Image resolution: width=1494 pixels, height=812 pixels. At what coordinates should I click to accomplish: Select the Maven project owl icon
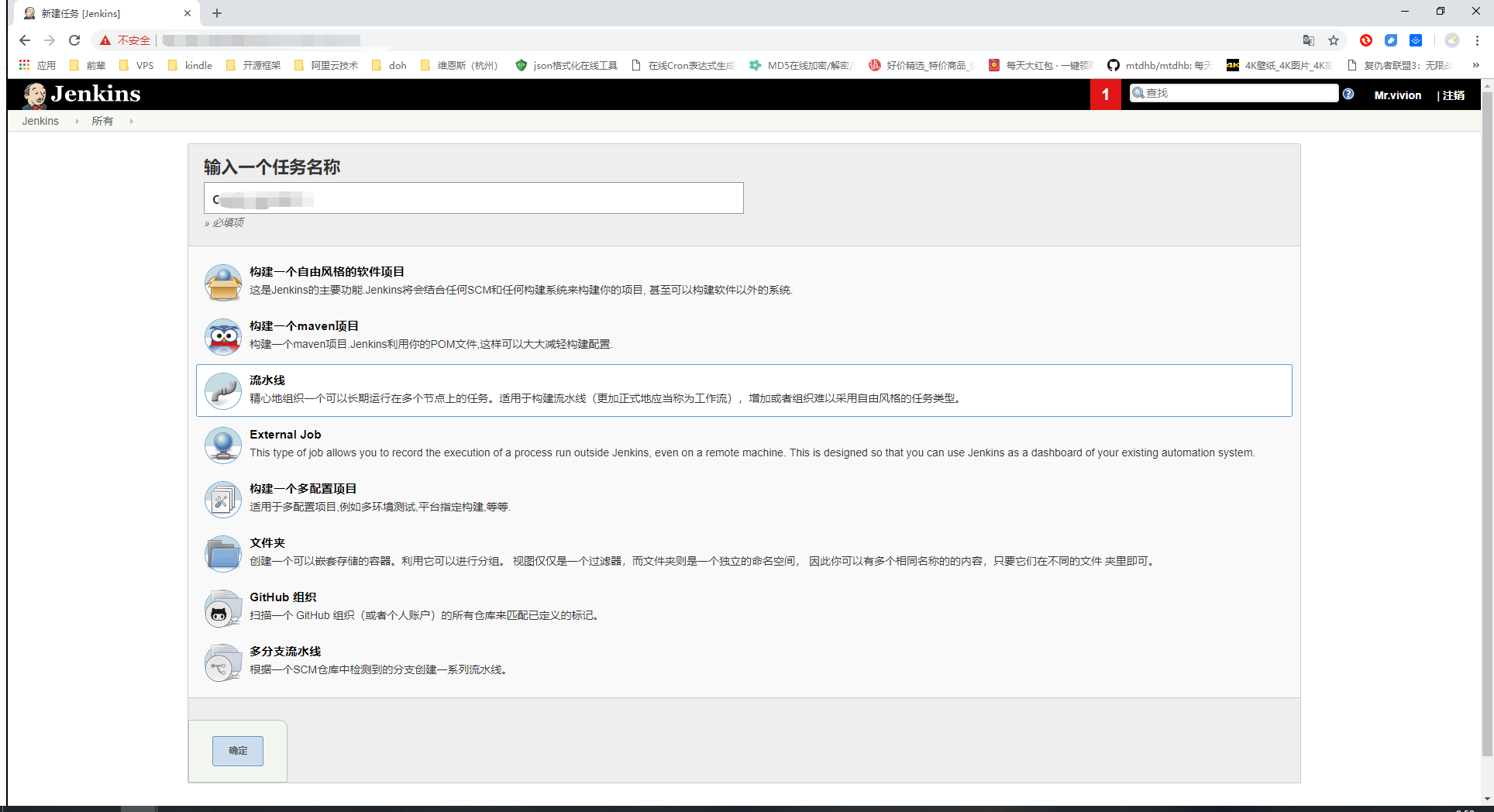coord(222,336)
